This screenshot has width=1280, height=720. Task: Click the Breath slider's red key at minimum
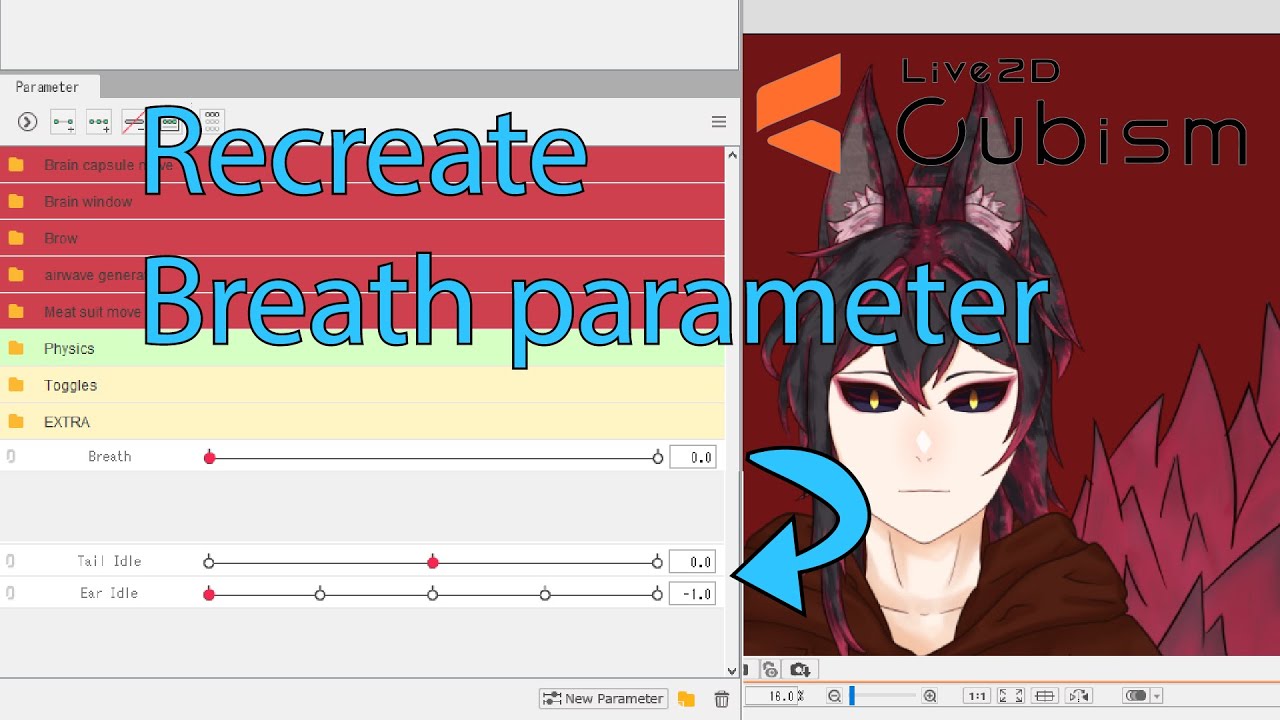click(209, 458)
